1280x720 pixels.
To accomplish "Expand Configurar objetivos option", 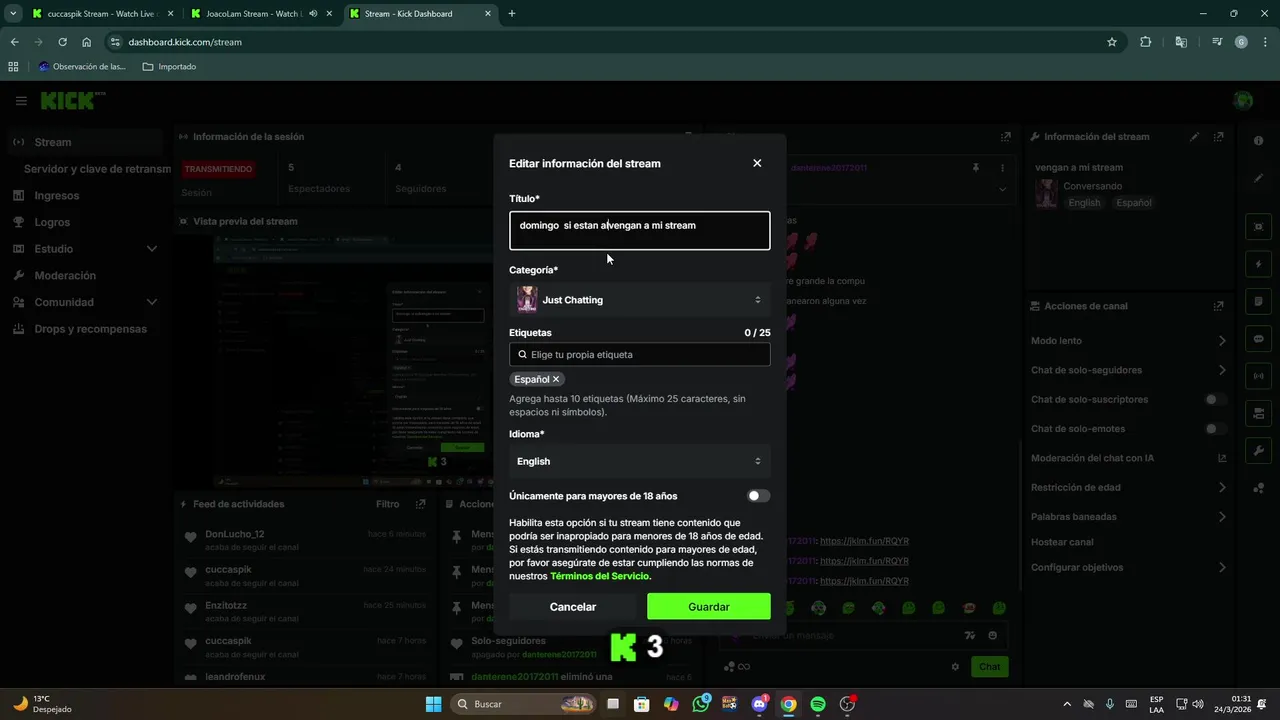I will click(x=1129, y=568).
